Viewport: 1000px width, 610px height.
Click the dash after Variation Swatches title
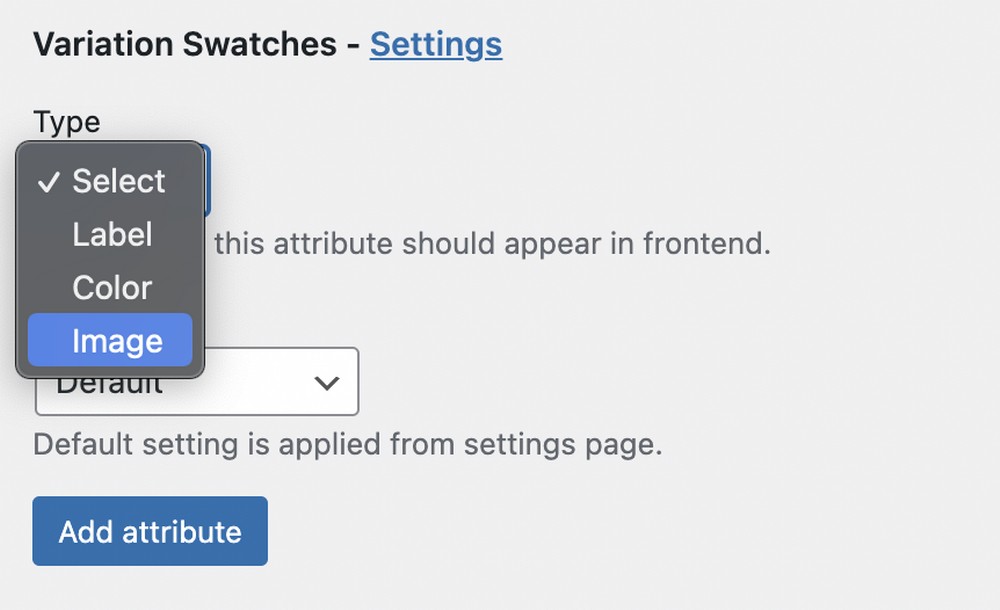[353, 45]
